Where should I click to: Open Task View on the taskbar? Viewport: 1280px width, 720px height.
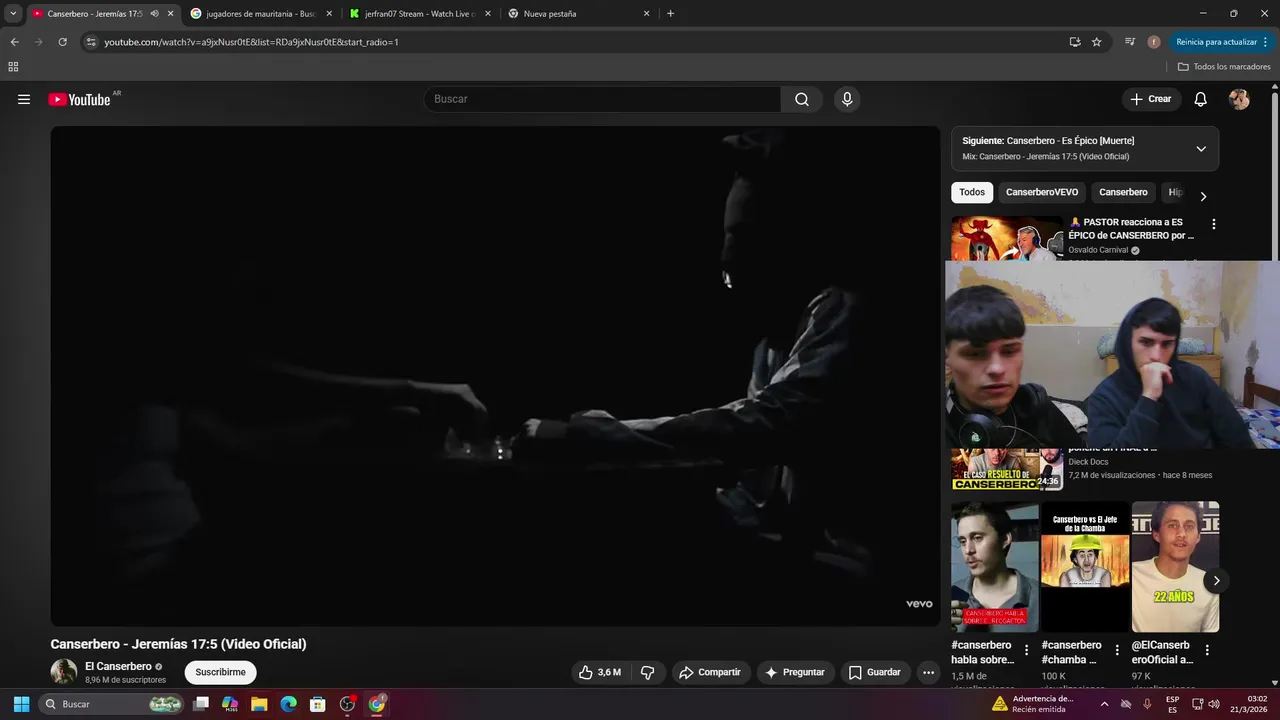point(201,704)
